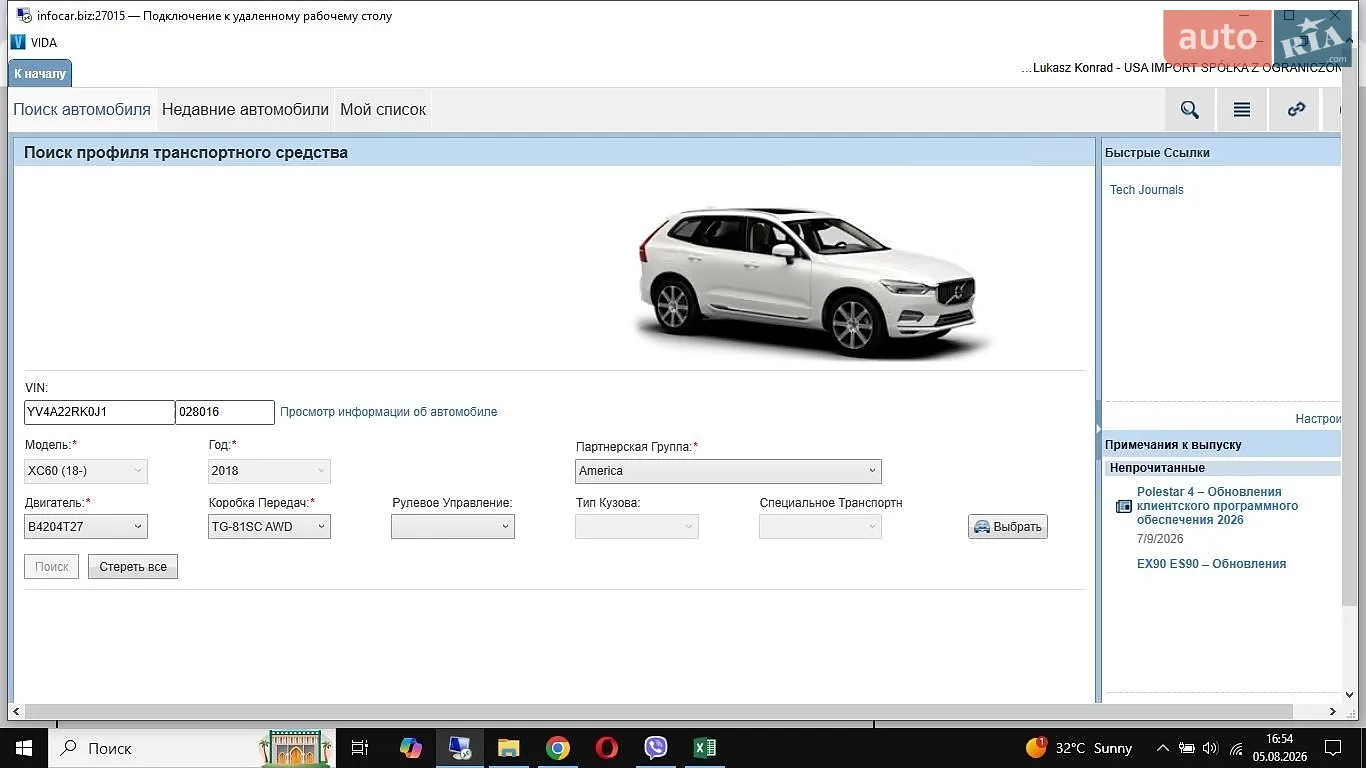Open the 32°C Sunny weather widget
Screen dimensions: 1366x768
(1079, 748)
